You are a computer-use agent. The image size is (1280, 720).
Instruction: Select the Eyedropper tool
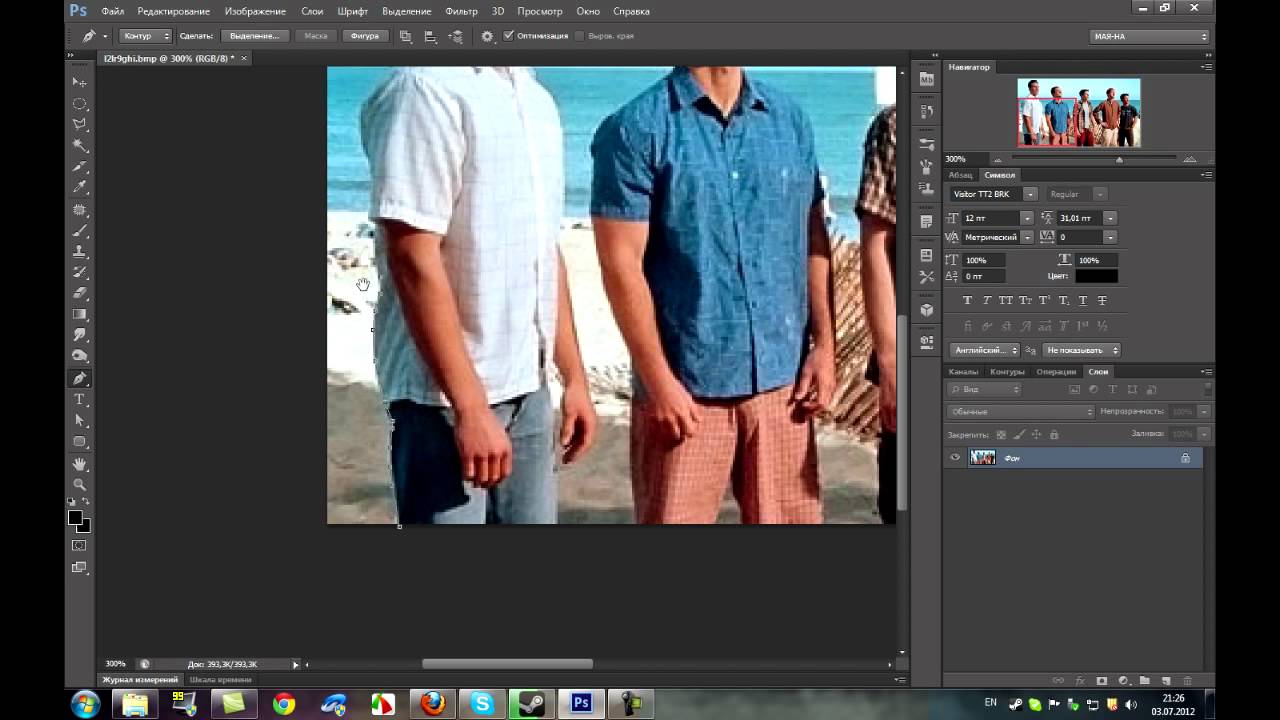[x=80, y=187]
